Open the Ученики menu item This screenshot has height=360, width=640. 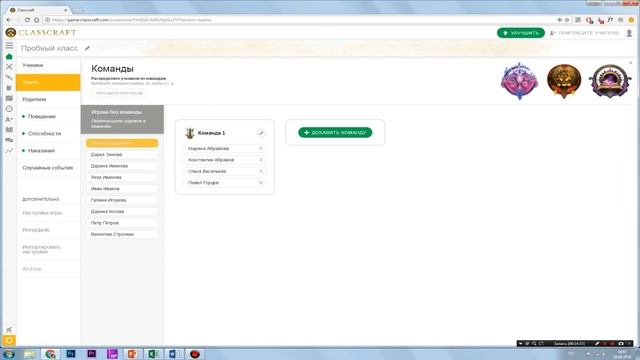pyautogui.click(x=48, y=65)
